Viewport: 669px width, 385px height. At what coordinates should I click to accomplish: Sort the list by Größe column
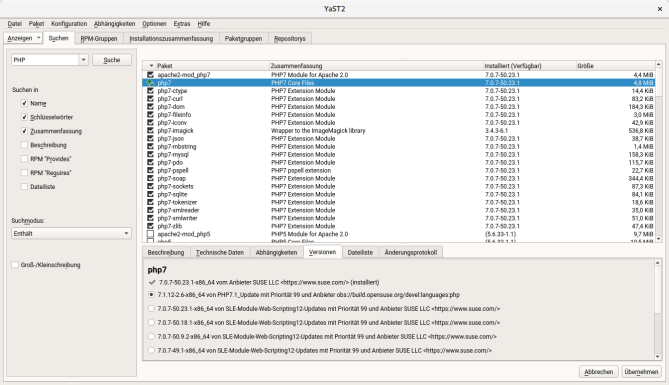(615, 66)
